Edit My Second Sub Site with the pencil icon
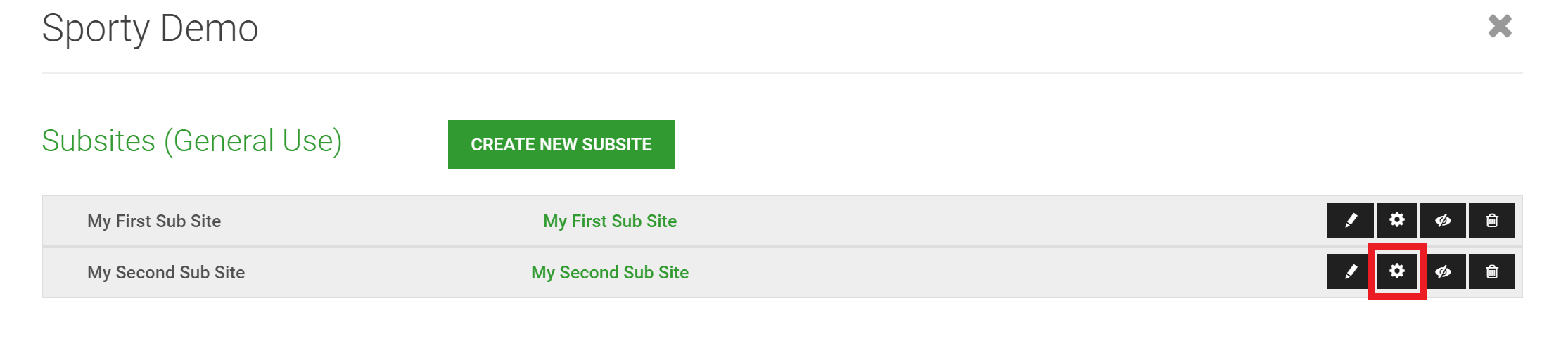 coord(1350,271)
